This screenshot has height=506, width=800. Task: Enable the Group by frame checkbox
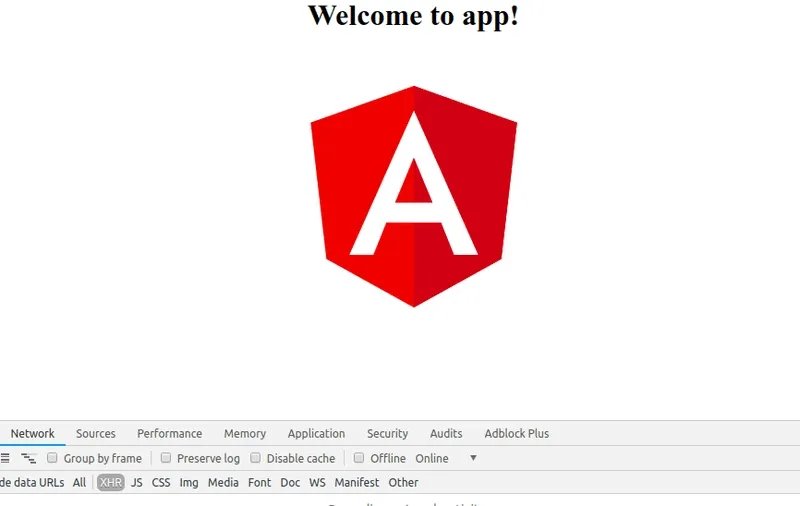(52, 458)
